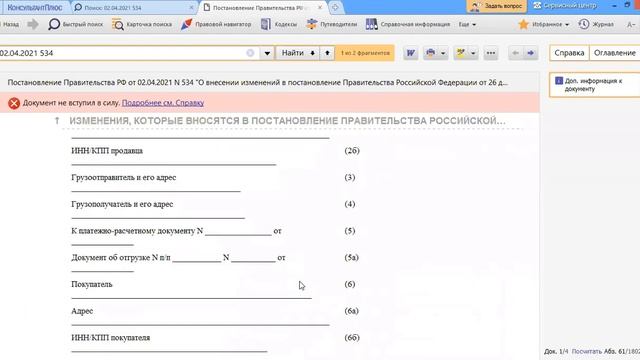
Task: Open the more options ellipsis button
Action: pyautogui.click(x=491, y=53)
